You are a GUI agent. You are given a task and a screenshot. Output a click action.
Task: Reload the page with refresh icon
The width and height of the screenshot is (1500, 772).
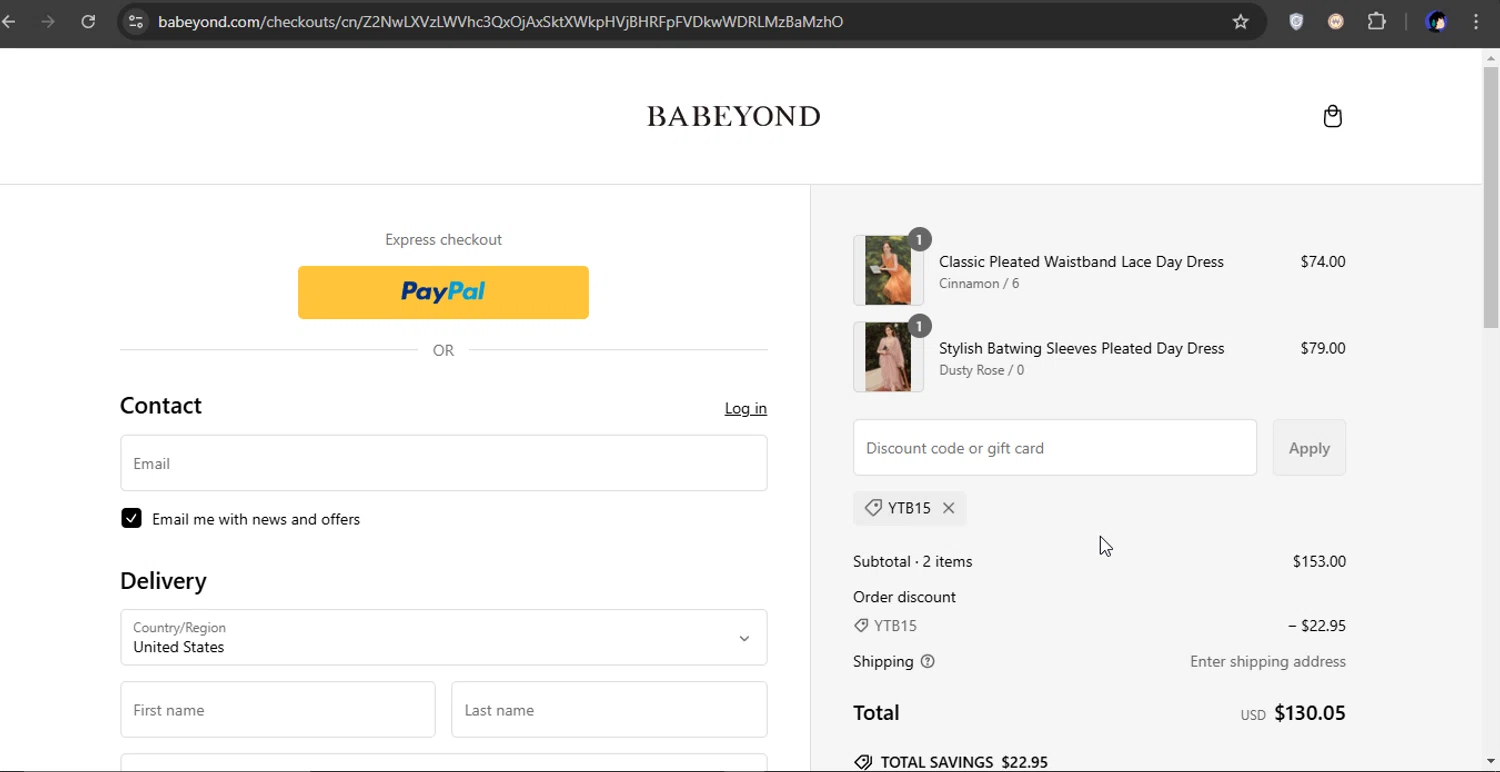88,21
